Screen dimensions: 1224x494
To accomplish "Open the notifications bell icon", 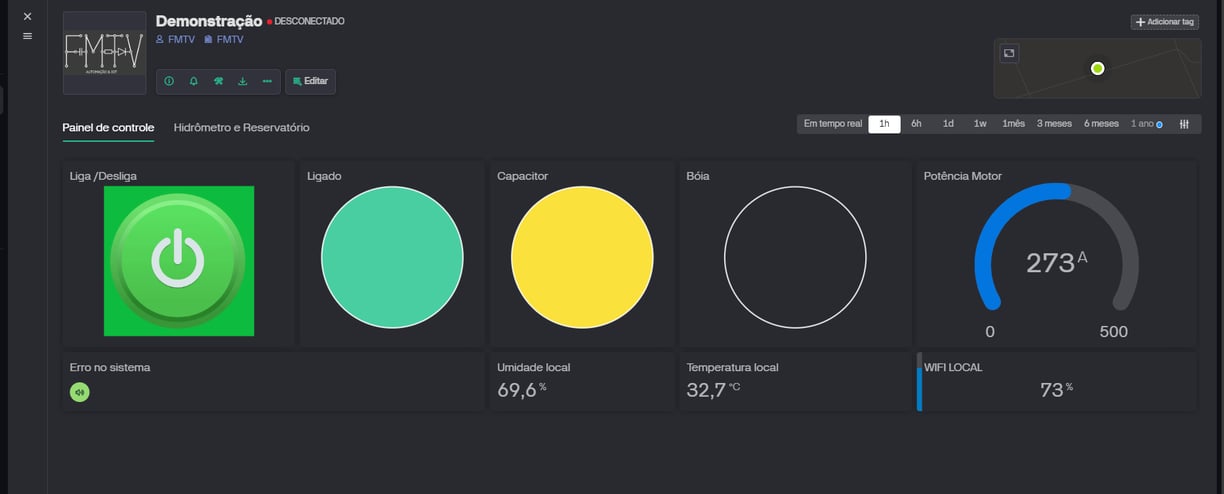I will point(193,81).
